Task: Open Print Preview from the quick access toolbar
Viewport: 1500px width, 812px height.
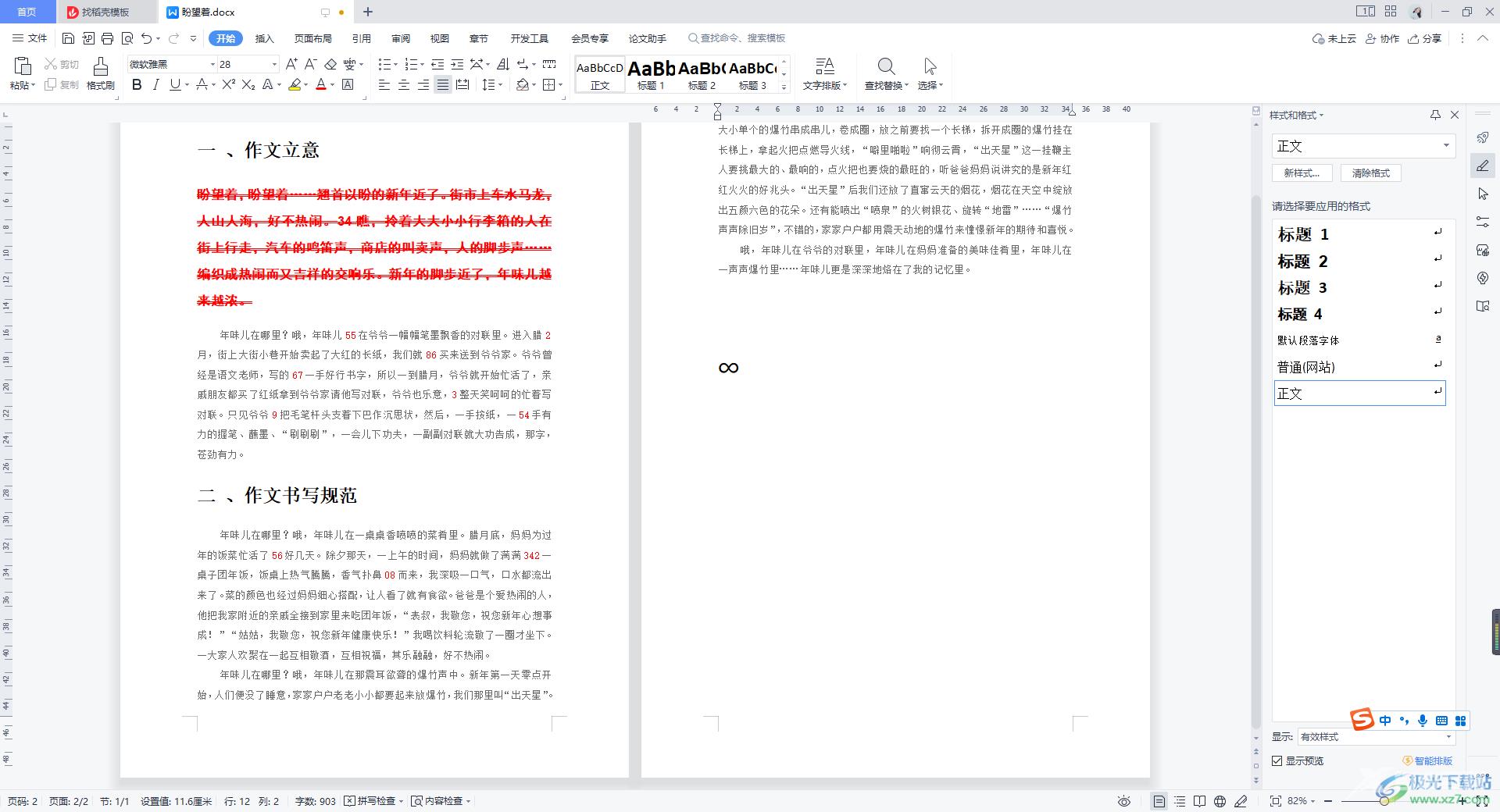Action: tap(127, 38)
